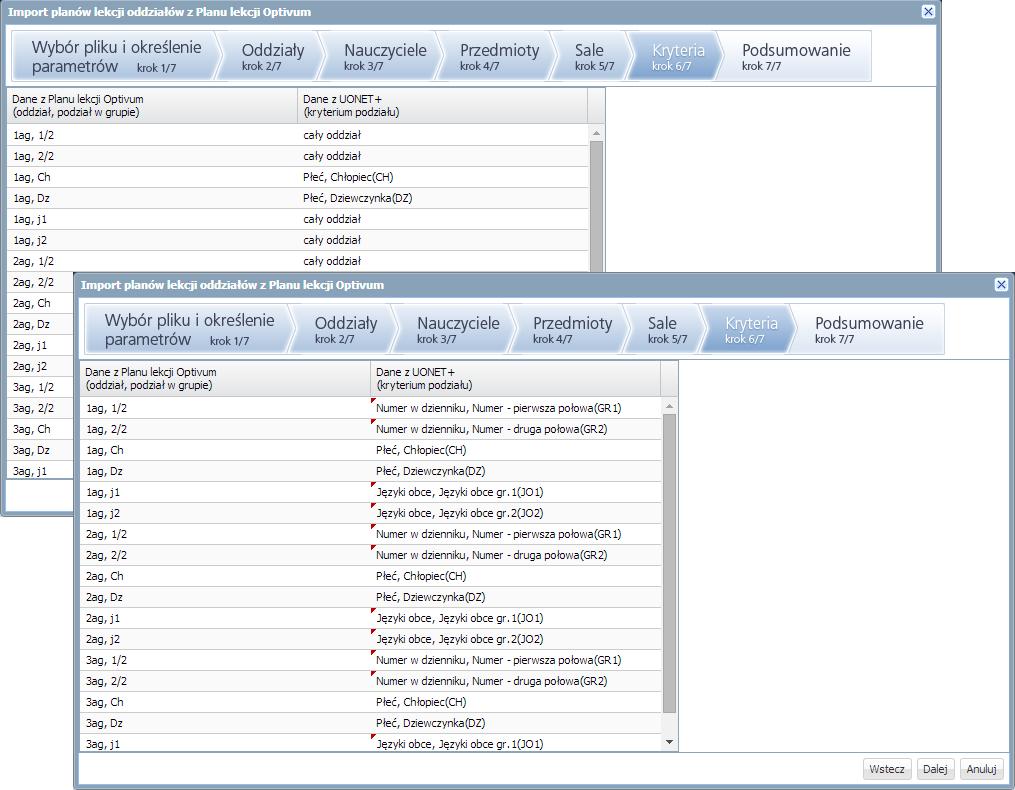
Task: Select criterion cell for 3ag, j1 in front window
Action: tap(515, 743)
